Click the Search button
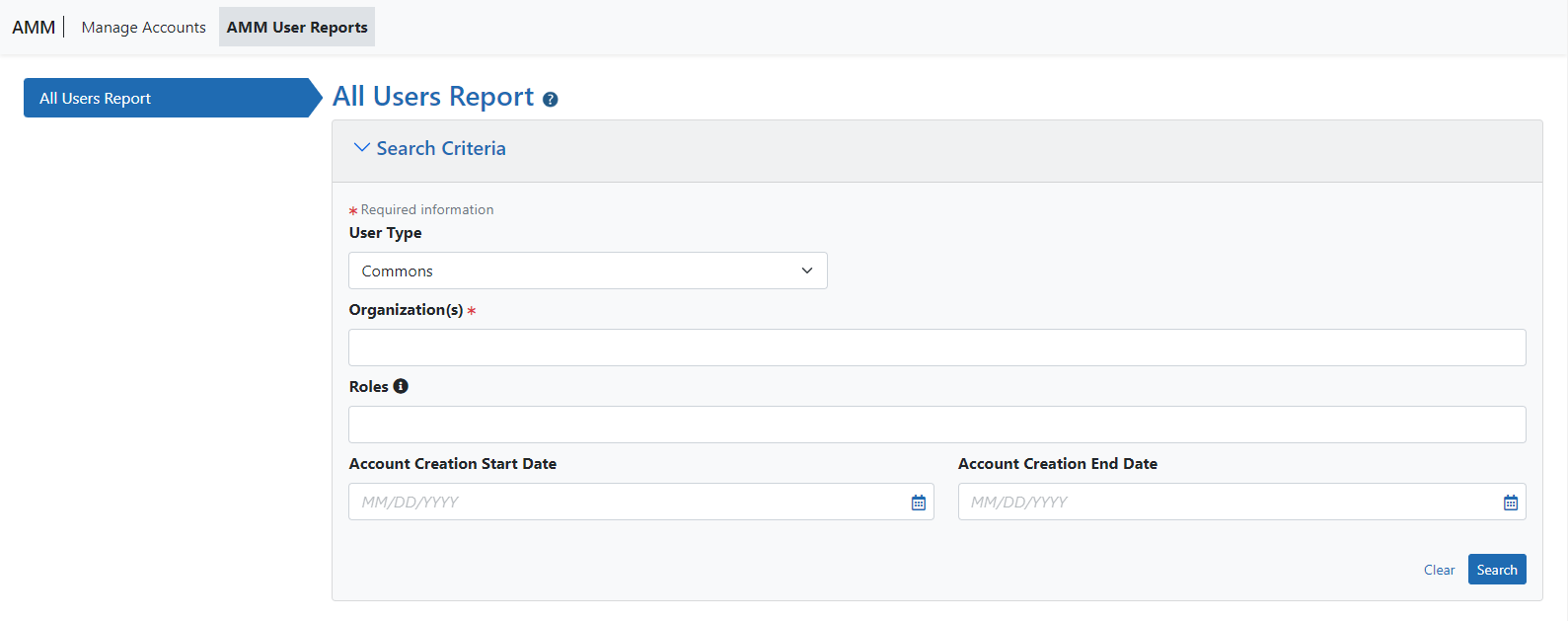This screenshot has height=621, width=1568. [1497, 570]
